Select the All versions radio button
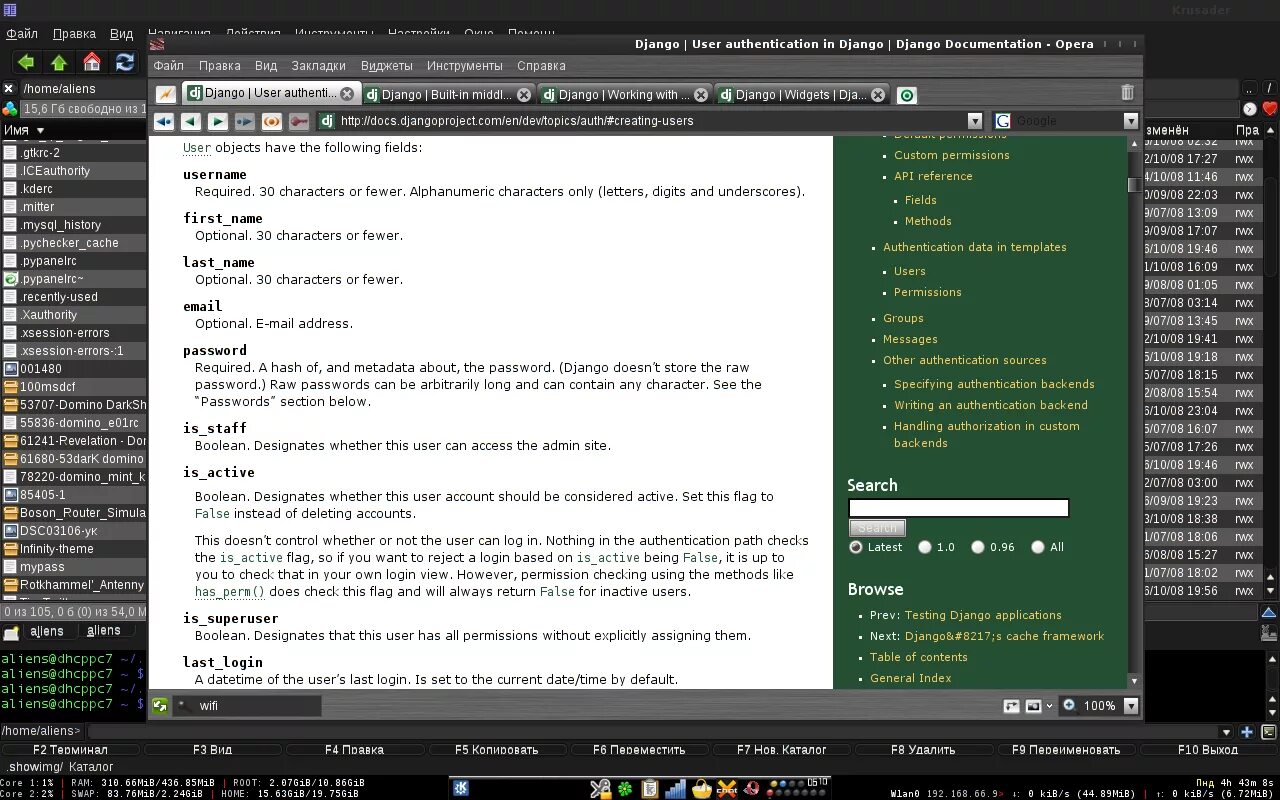This screenshot has height=800, width=1280. [1038, 547]
